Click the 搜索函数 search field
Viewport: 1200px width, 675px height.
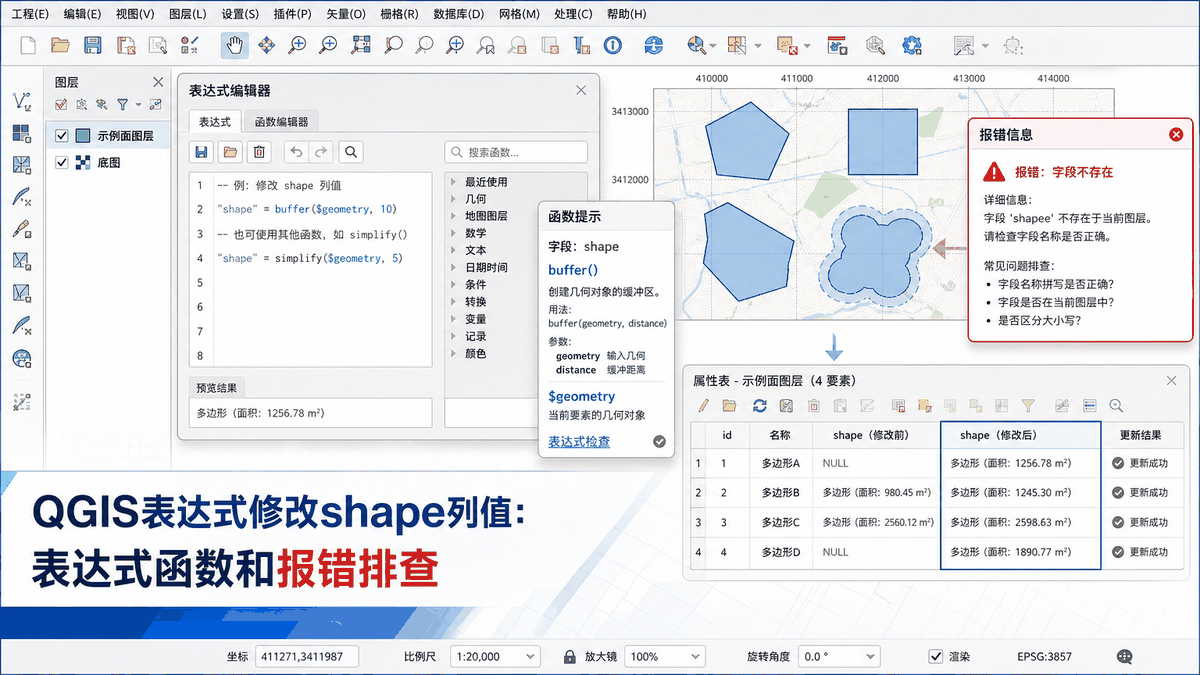coord(516,152)
